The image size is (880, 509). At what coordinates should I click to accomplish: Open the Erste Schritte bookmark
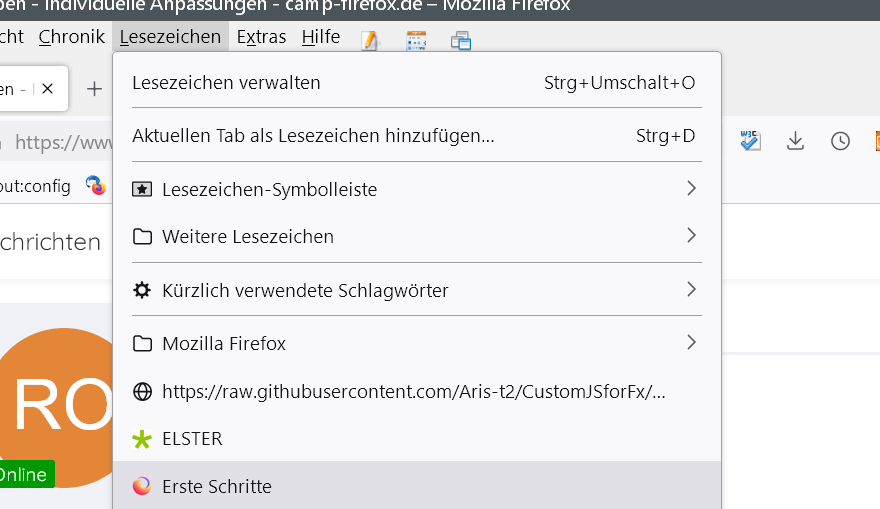pos(217,487)
